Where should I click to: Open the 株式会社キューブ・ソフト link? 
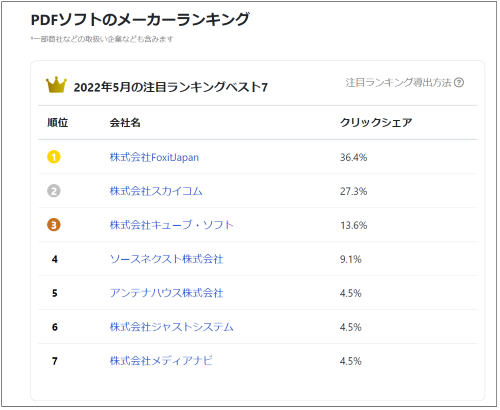point(171,225)
